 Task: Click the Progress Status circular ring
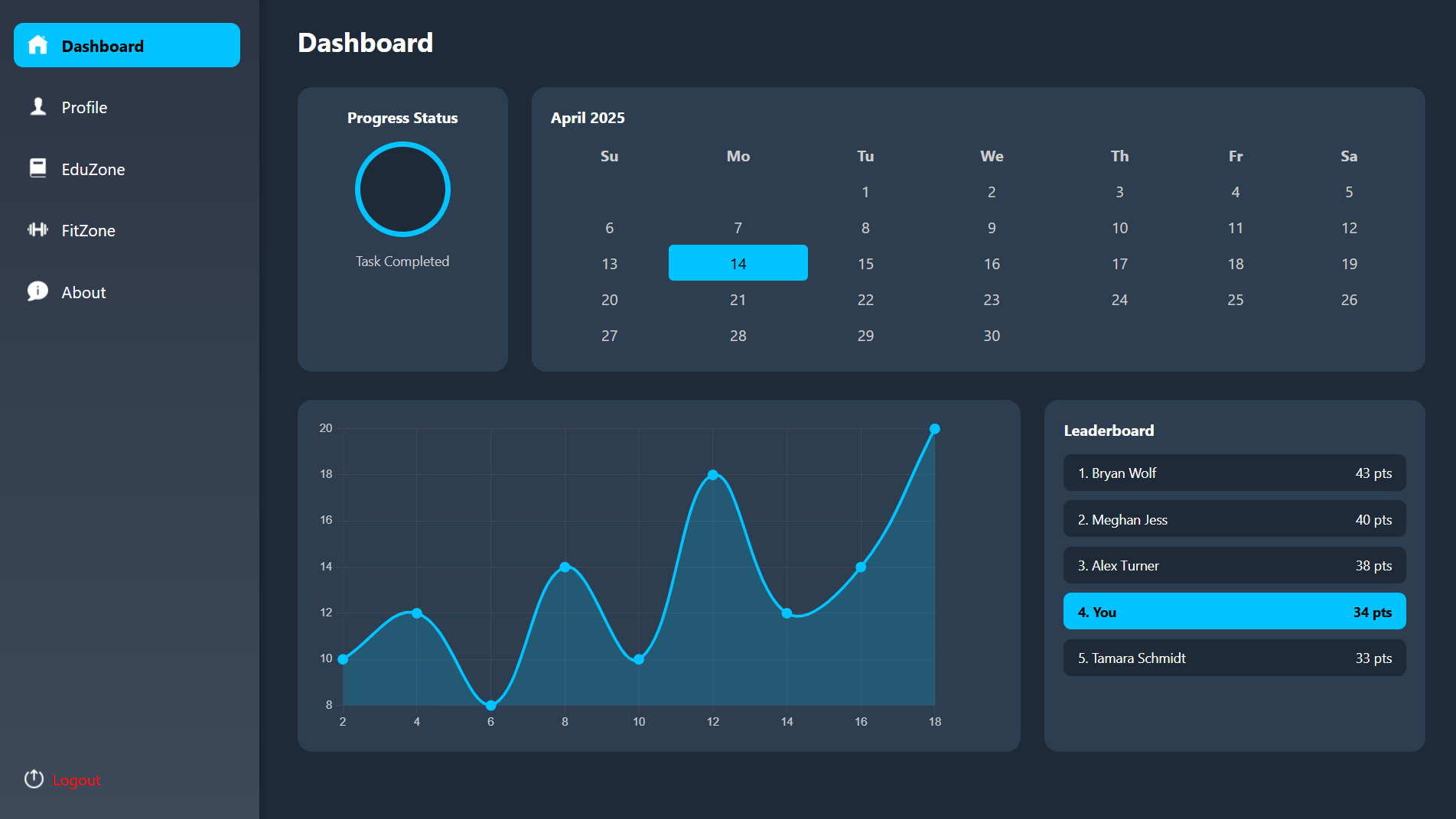tap(402, 189)
